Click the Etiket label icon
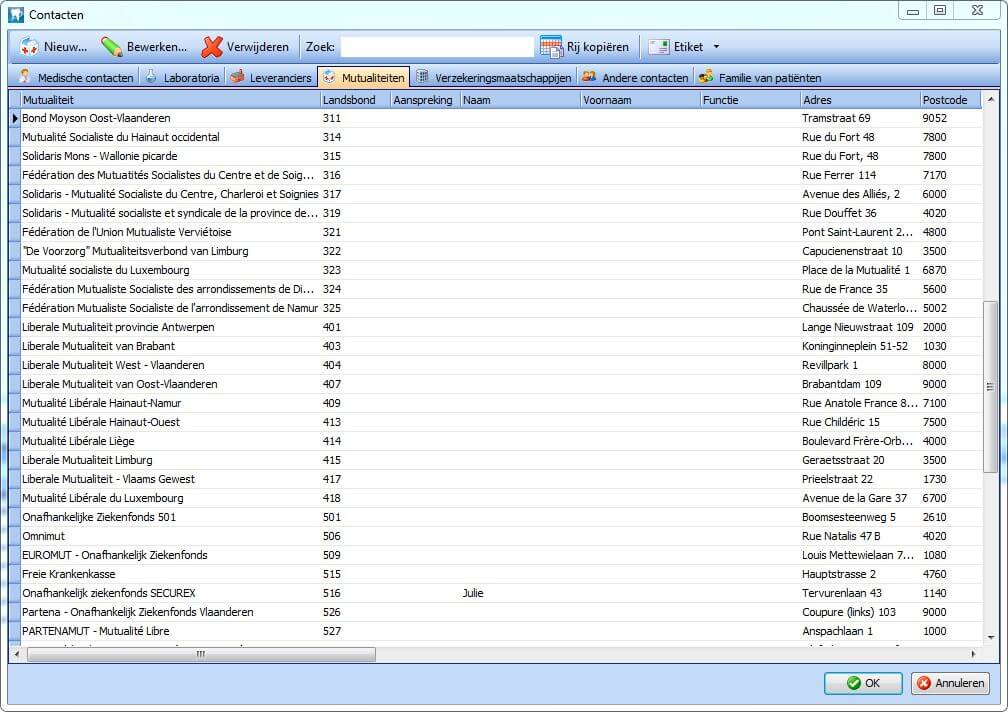The image size is (1008, 712). point(659,47)
